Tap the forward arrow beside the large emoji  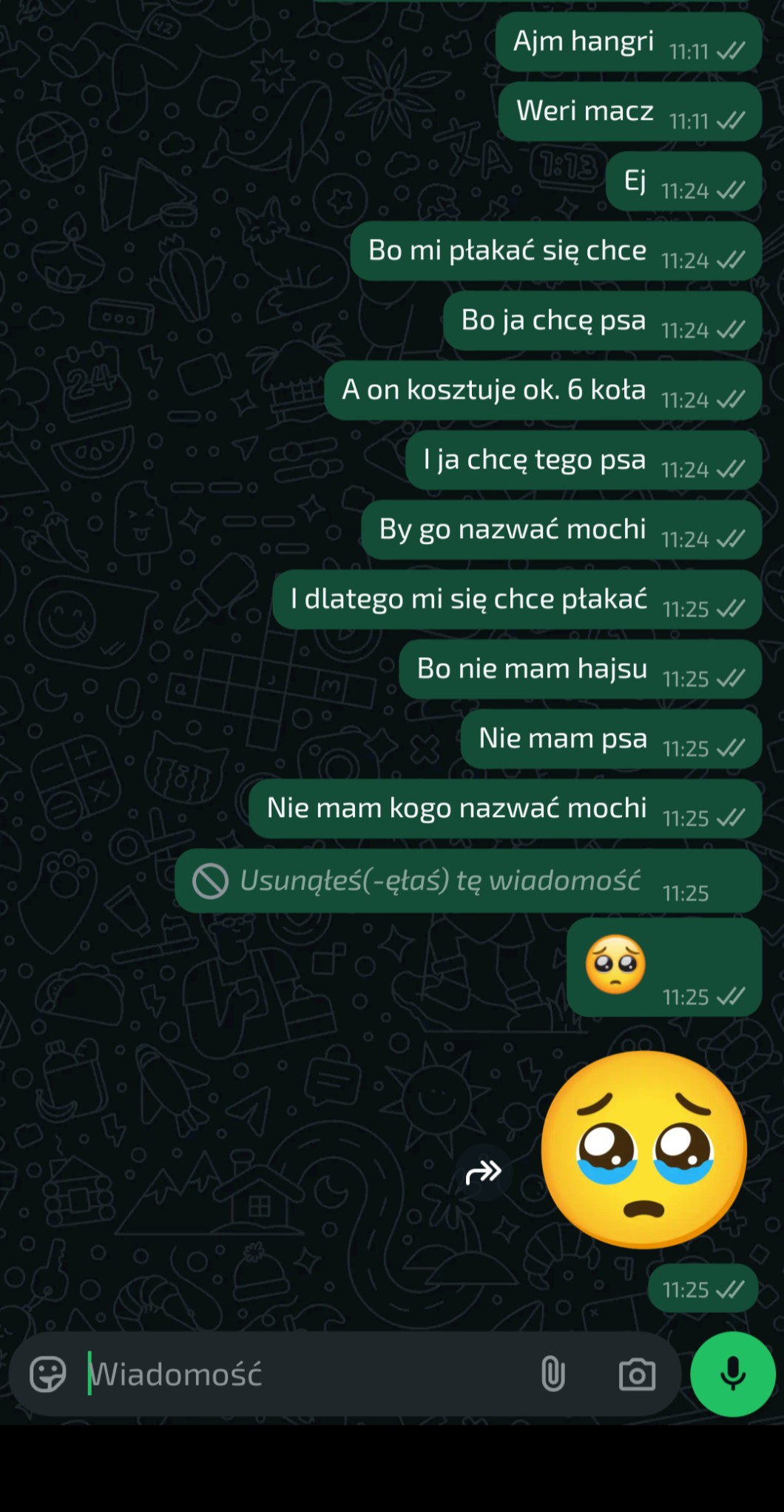[484, 1172]
